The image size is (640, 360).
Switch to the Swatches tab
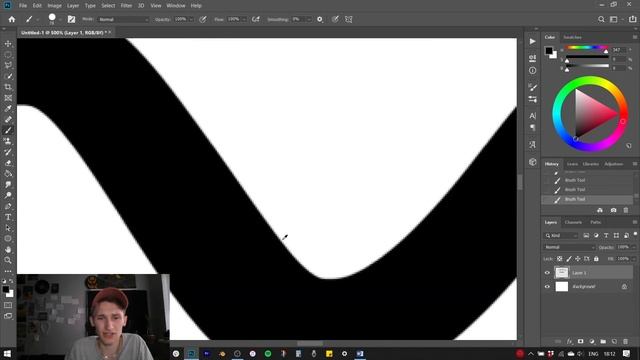click(572, 37)
